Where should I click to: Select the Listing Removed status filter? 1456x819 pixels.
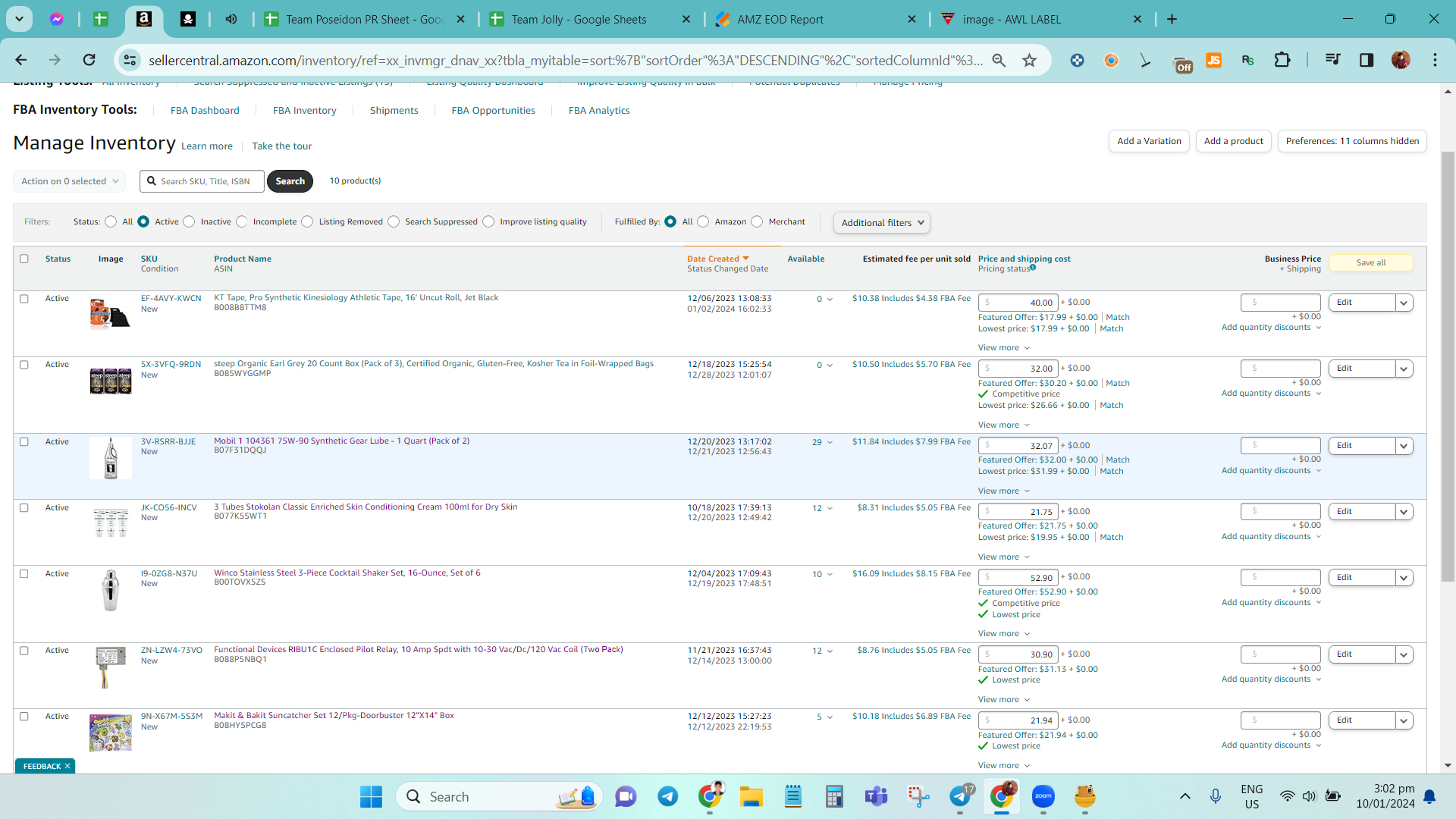307,221
